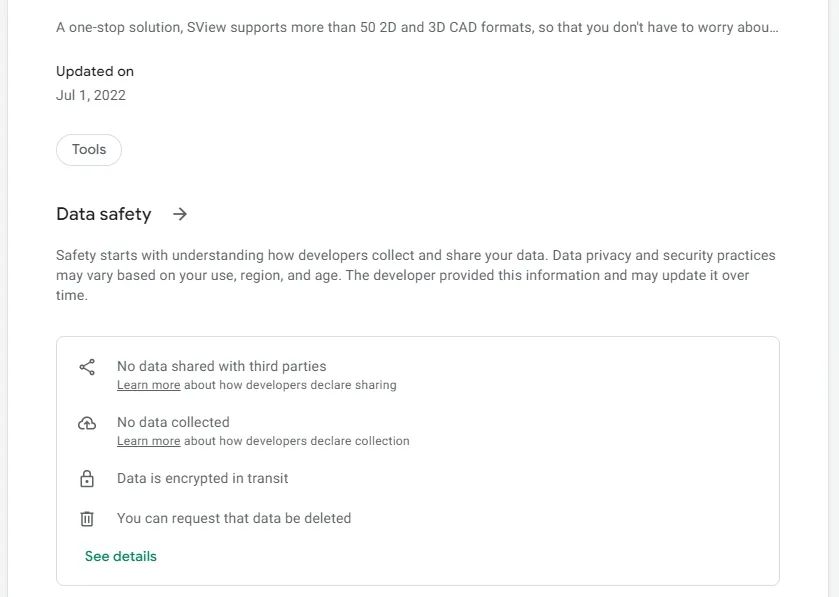Viewport: 839px width, 597px height.
Task: Click 'Data is encrypted in transit' text
Action: (x=202, y=479)
